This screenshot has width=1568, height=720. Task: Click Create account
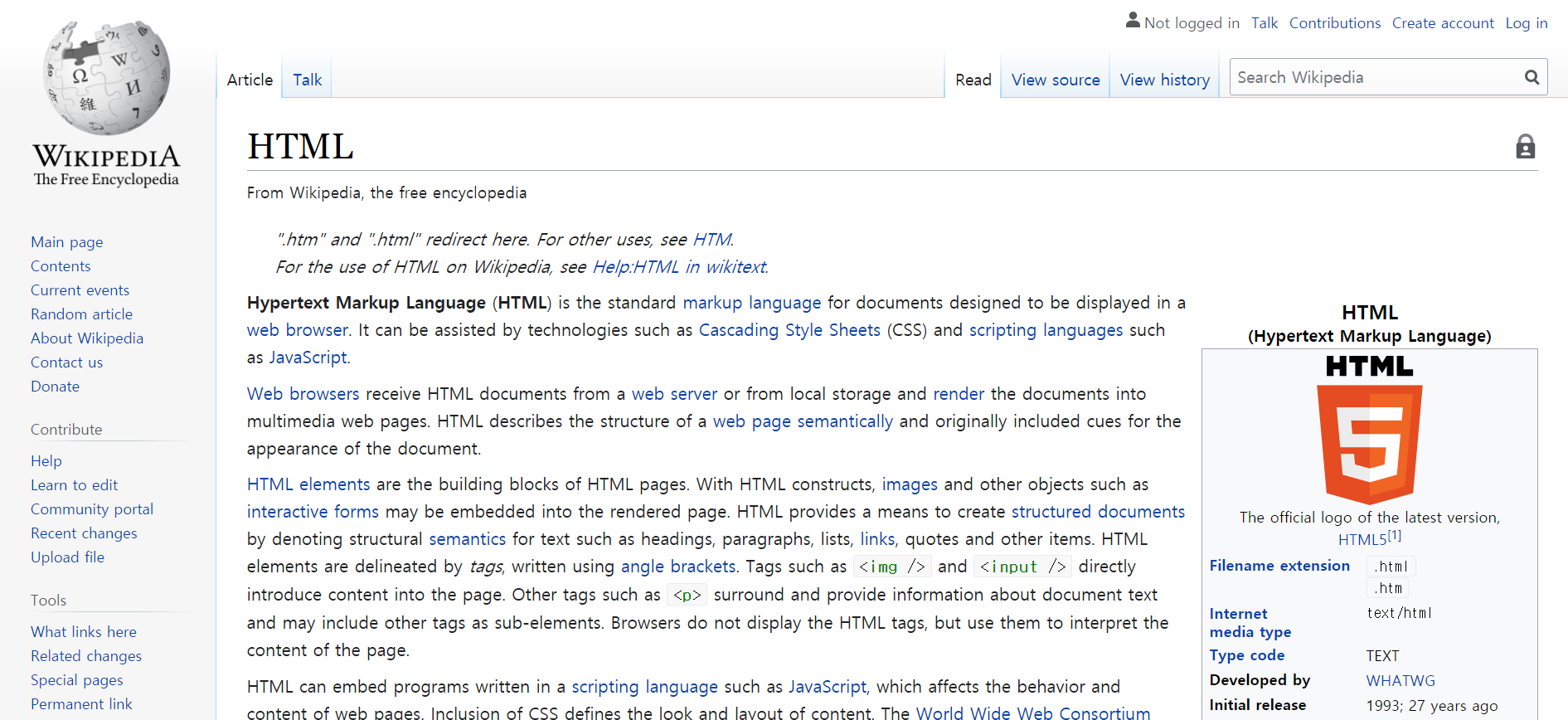1443,23
